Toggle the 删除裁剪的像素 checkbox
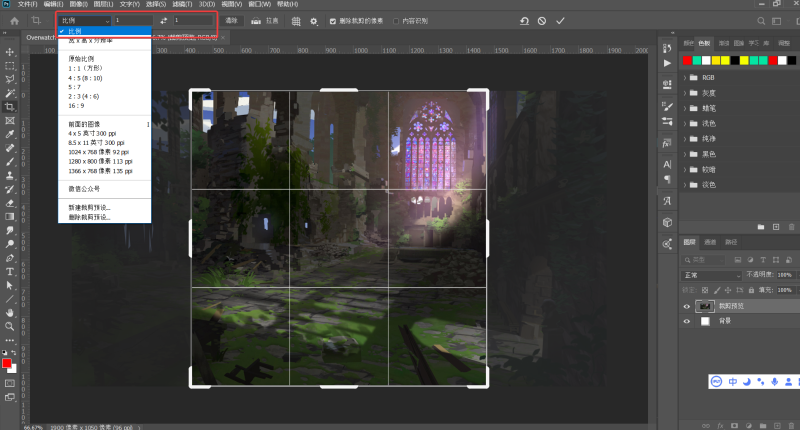800x430 pixels. (333, 21)
